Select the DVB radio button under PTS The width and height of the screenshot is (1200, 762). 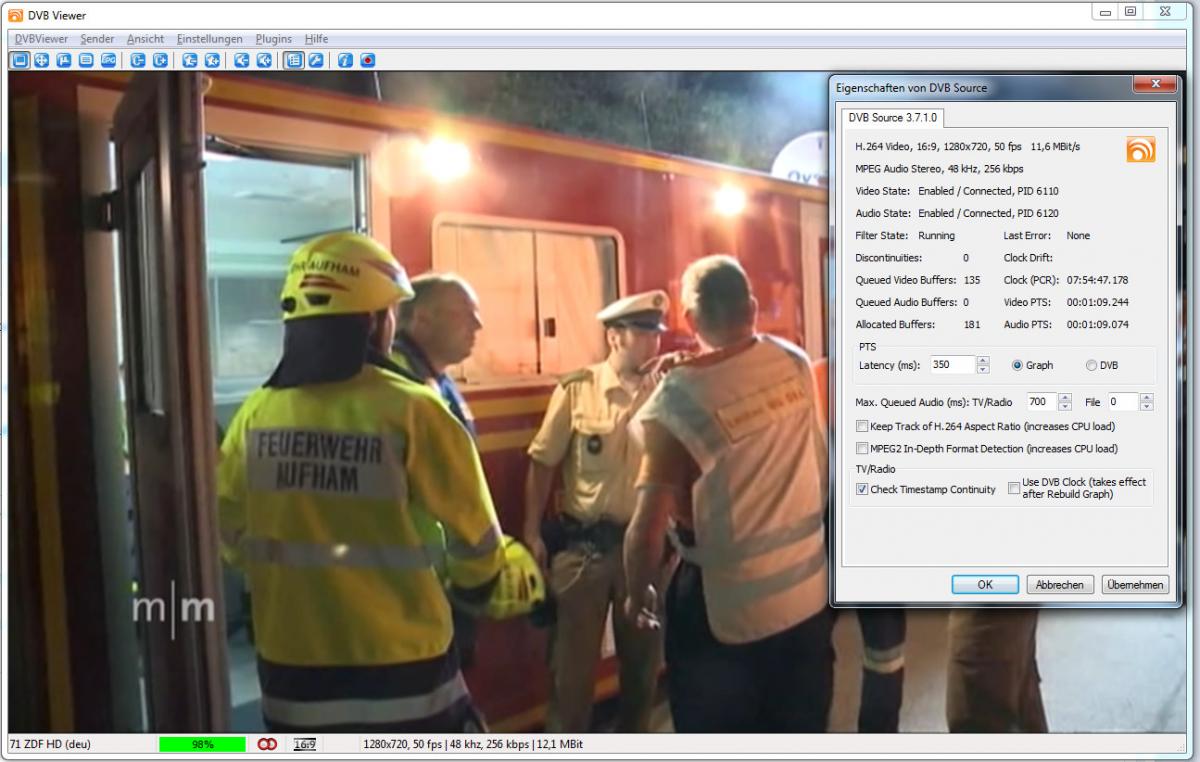tap(1091, 365)
